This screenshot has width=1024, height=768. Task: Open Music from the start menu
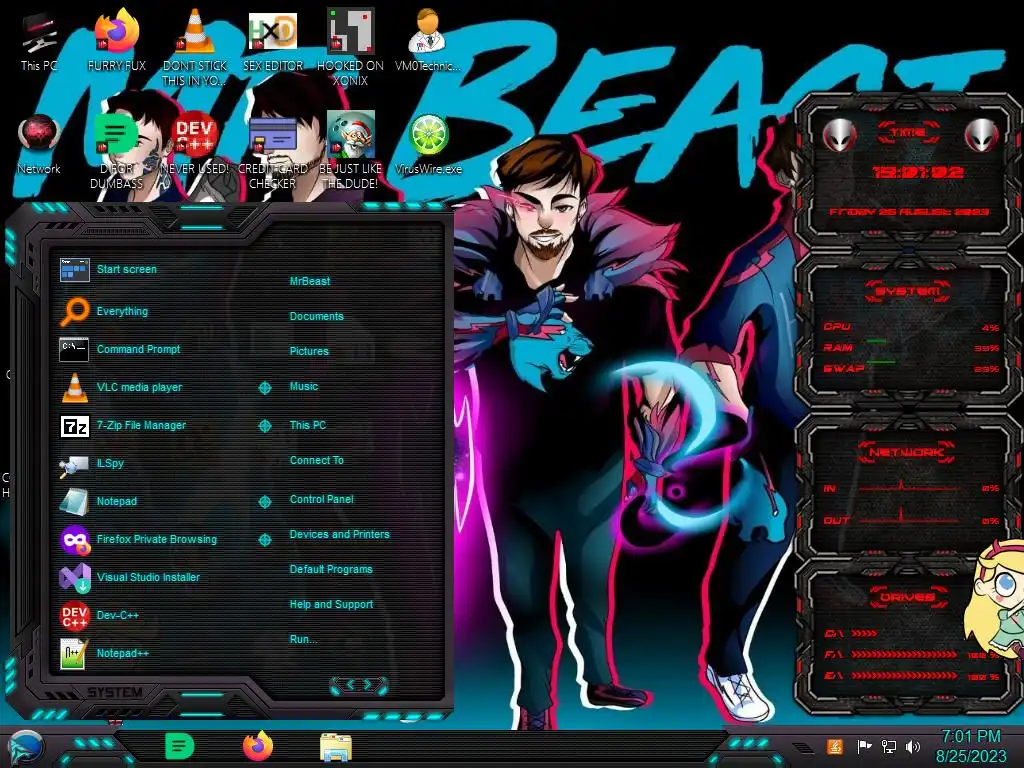click(304, 387)
